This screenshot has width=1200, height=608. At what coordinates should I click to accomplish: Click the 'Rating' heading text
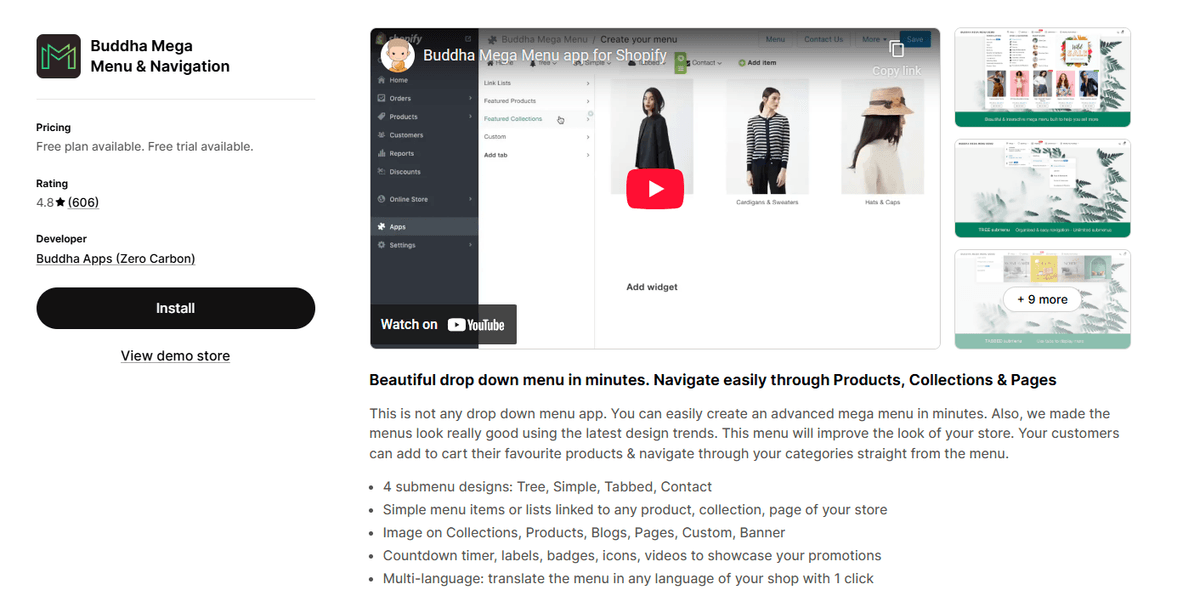coord(52,184)
